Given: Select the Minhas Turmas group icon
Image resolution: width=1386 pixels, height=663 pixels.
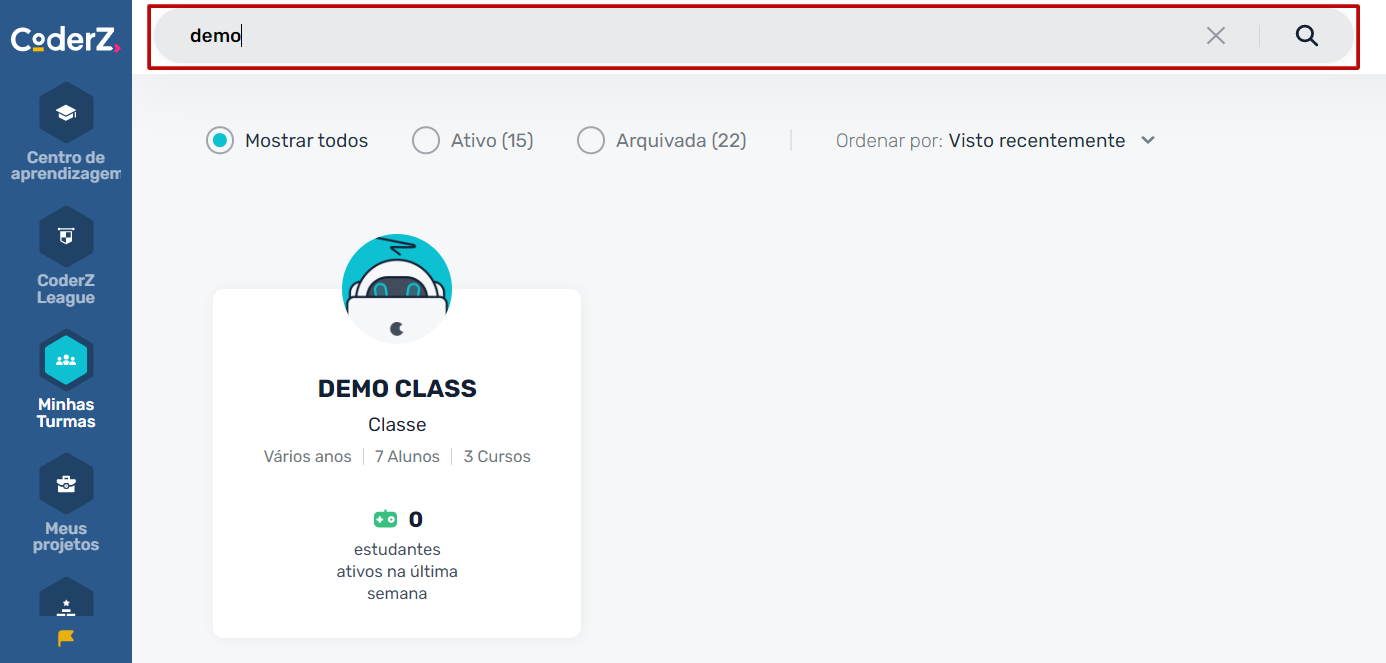Looking at the screenshot, I should click(66, 360).
